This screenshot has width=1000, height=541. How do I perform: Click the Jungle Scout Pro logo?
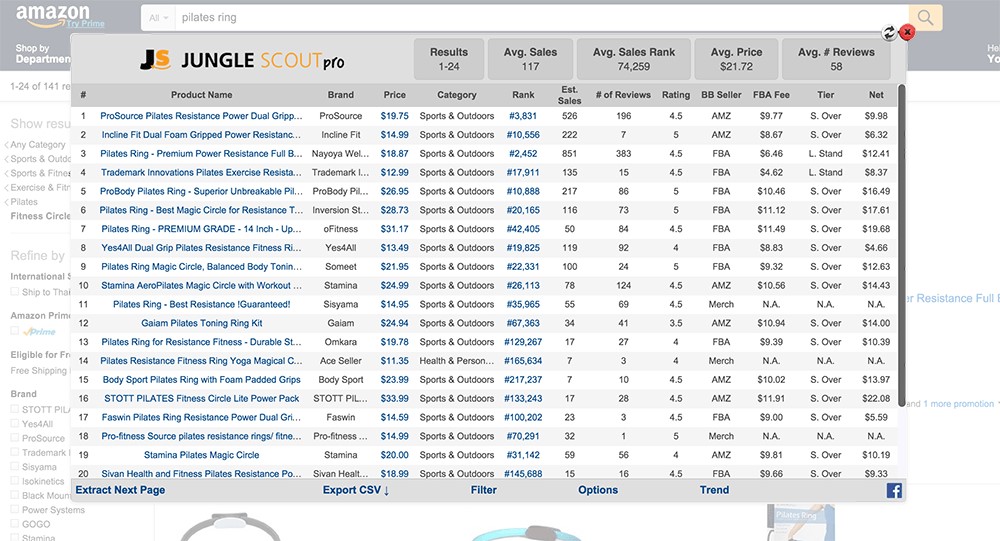pos(242,60)
